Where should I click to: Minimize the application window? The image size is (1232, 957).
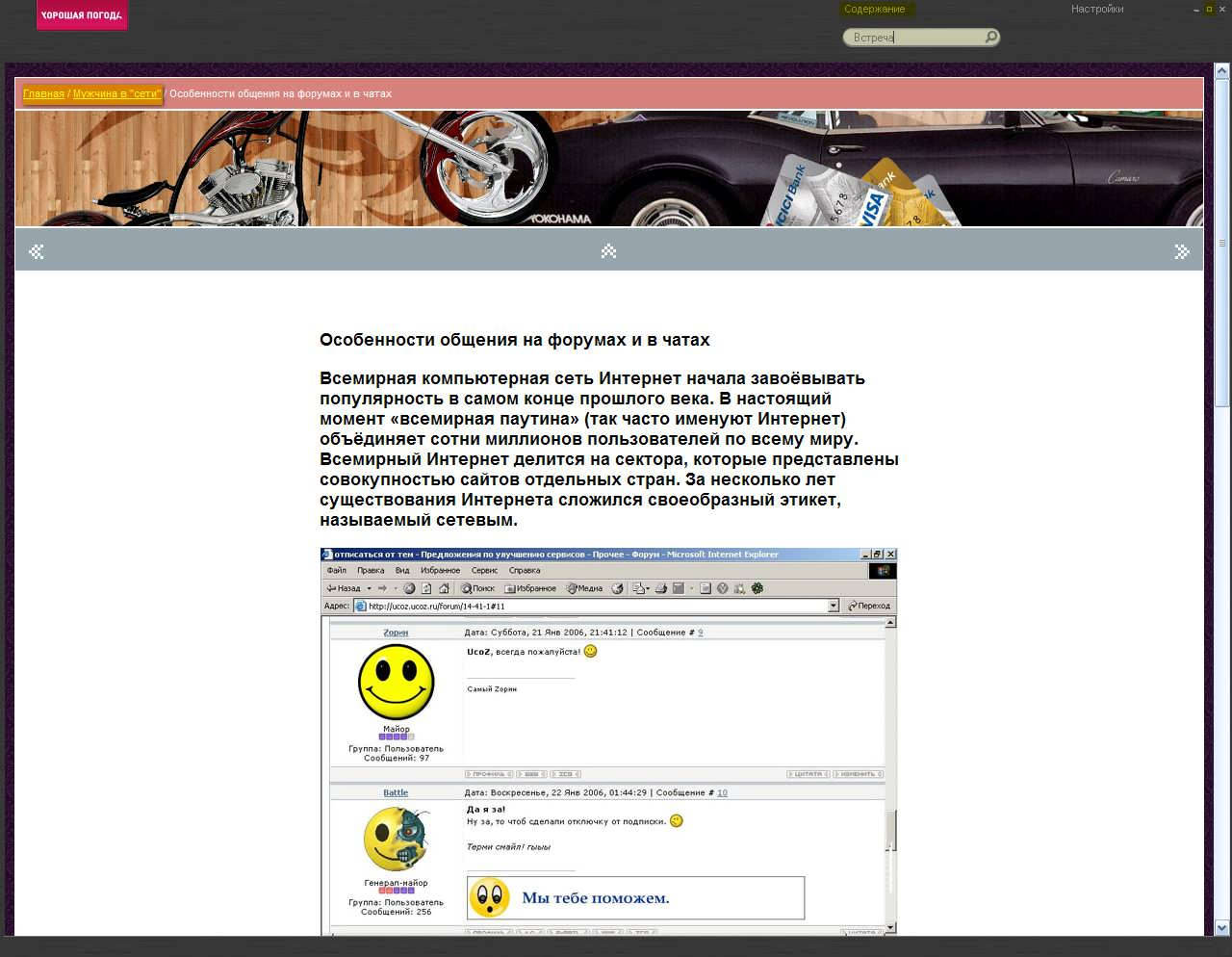1196,9
